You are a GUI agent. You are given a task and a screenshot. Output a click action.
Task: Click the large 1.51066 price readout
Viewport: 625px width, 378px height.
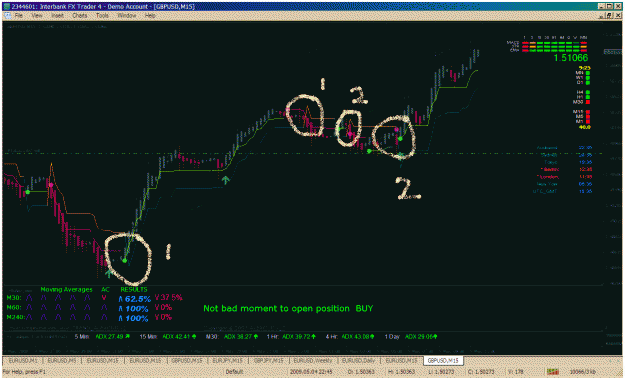coord(571,58)
